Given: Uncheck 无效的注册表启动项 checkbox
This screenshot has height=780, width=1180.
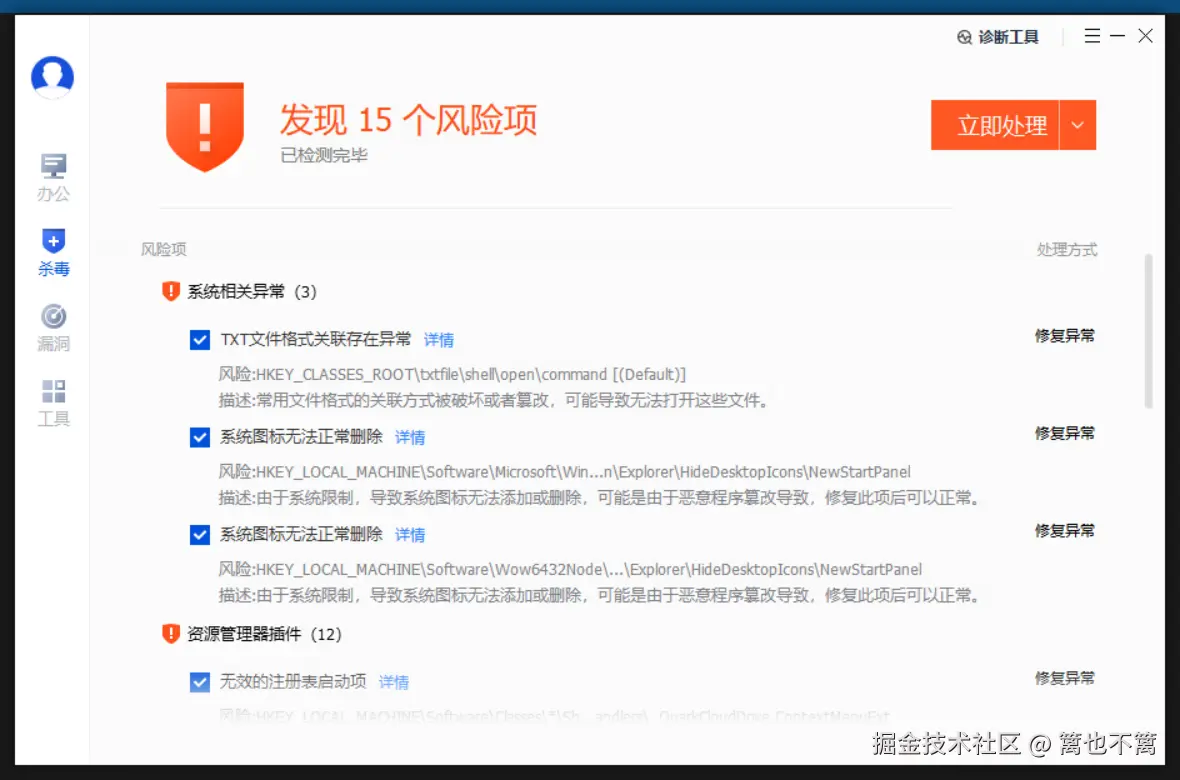Looking at the screenshot, I should (x=199, y=682).
